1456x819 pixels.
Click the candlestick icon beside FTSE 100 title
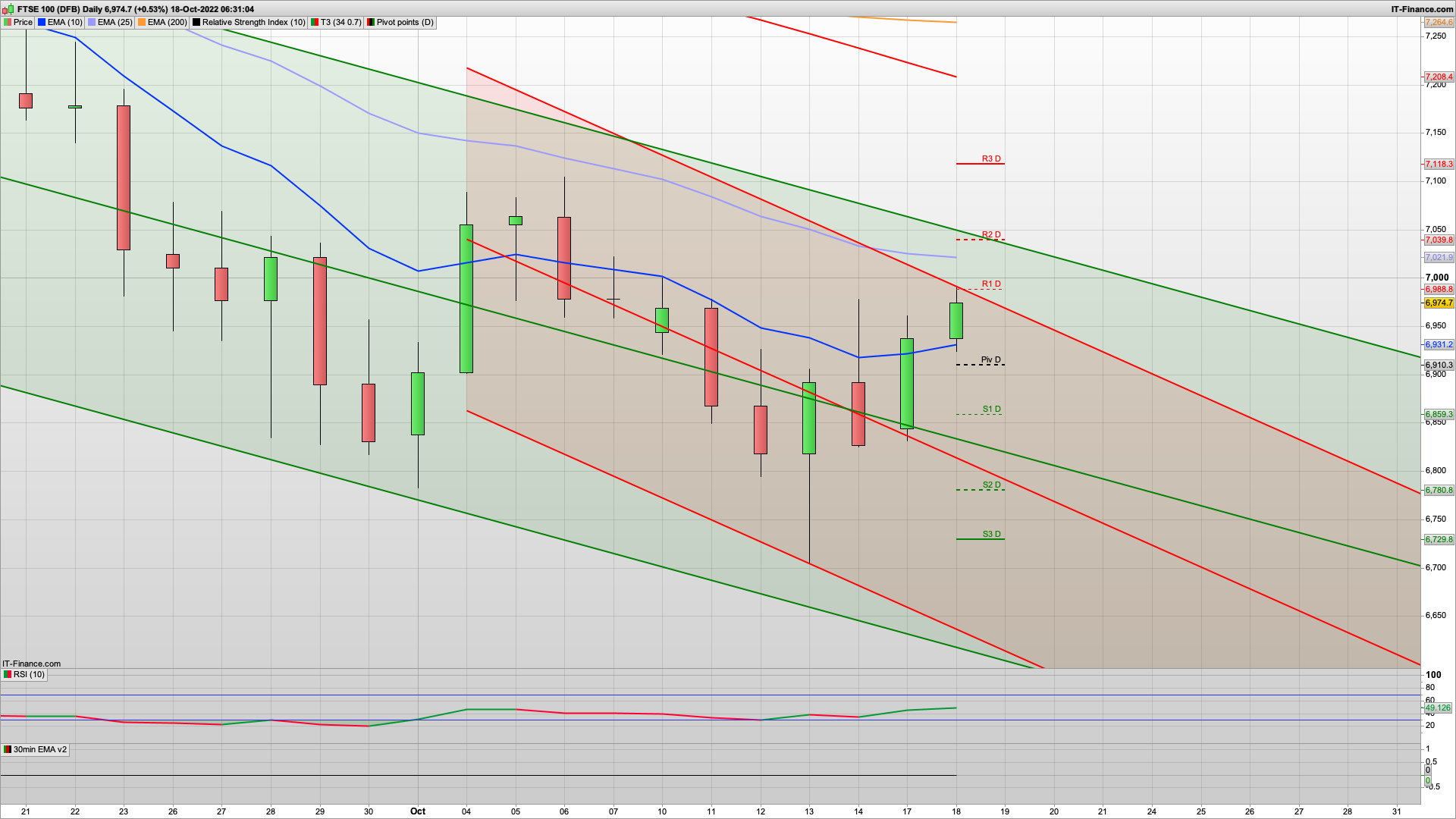tap(8, 9)
